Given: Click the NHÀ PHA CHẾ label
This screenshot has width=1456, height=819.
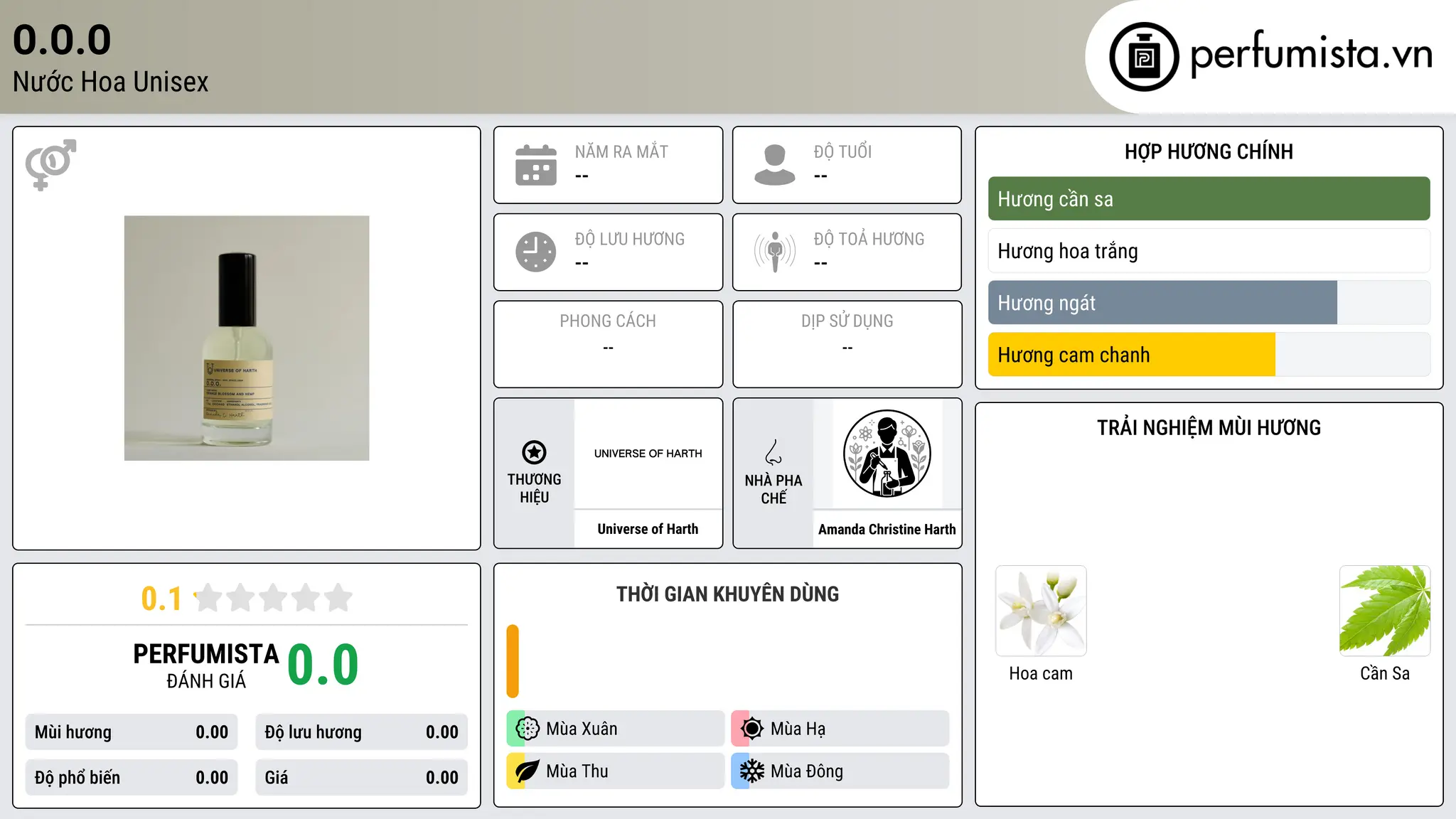Looking at the screenshot, I should tap(773, 489).
